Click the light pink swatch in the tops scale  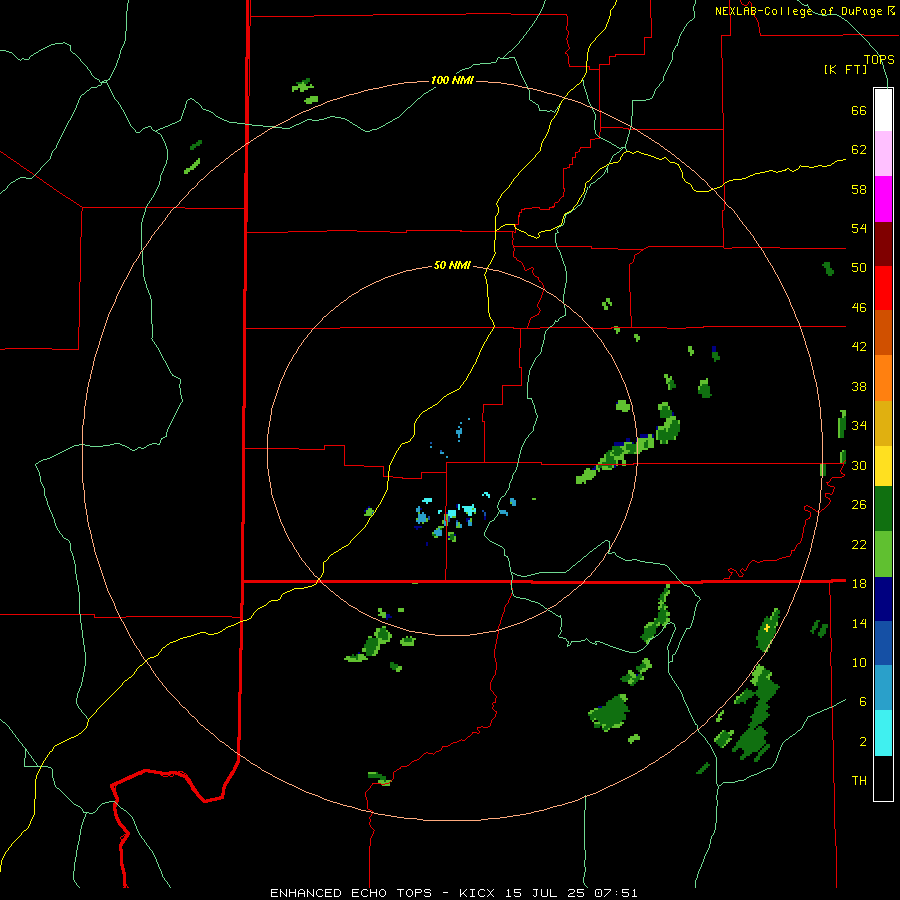coord(883,154)
